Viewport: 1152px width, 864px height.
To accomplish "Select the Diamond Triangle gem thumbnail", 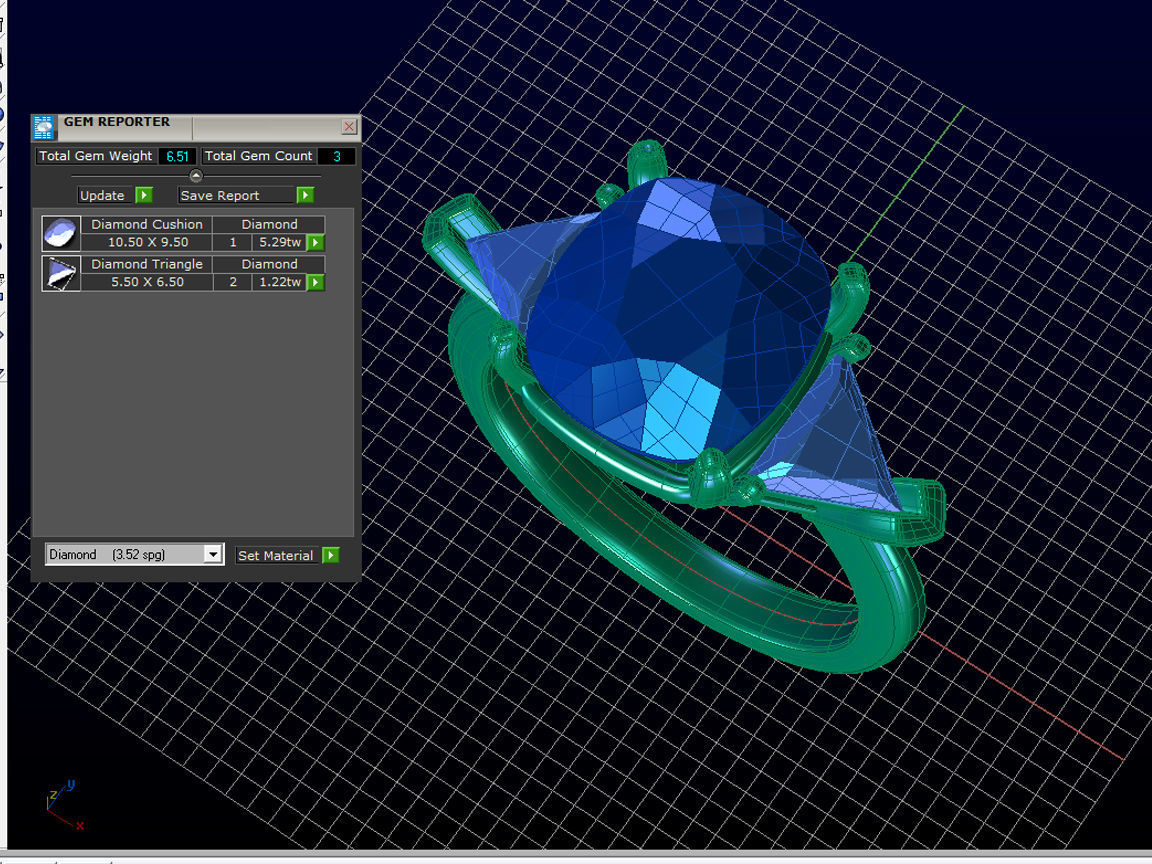I will [x=61, y=273].
